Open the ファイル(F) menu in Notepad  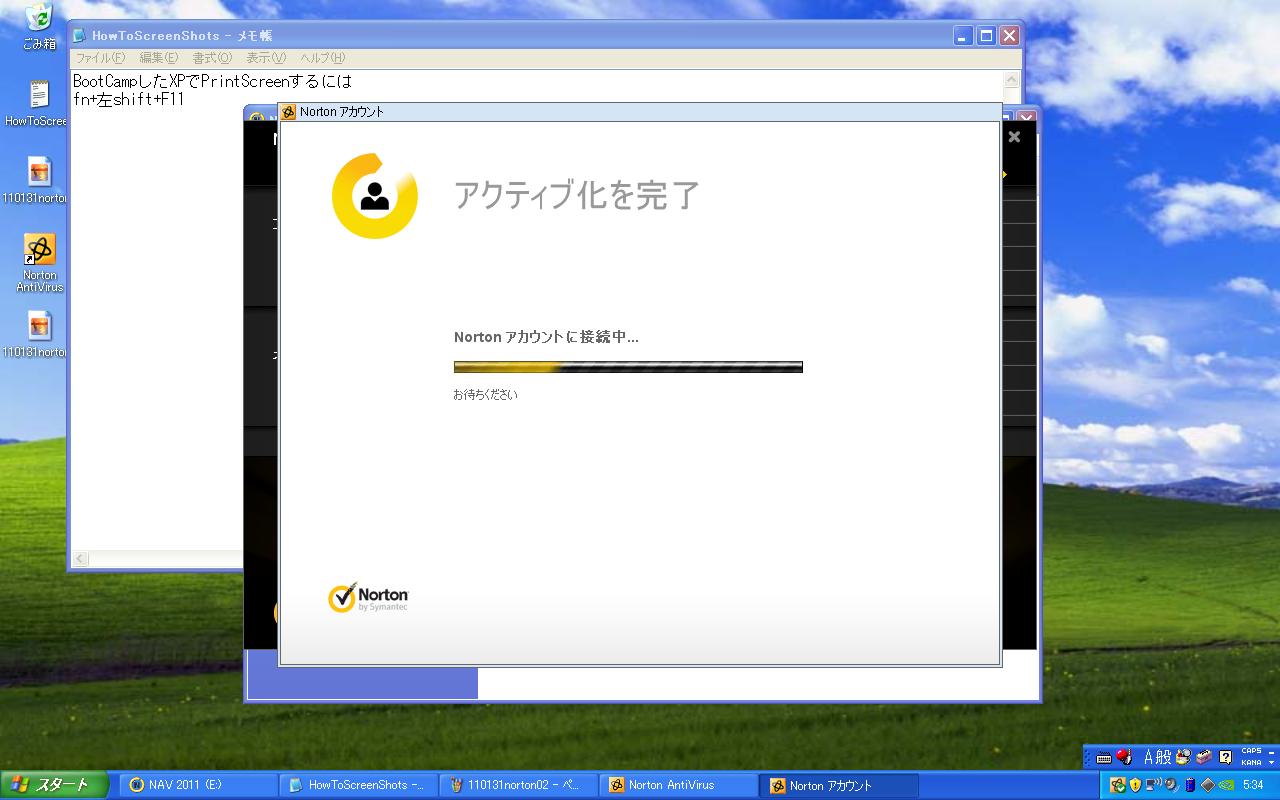click(x=101, y=58)
